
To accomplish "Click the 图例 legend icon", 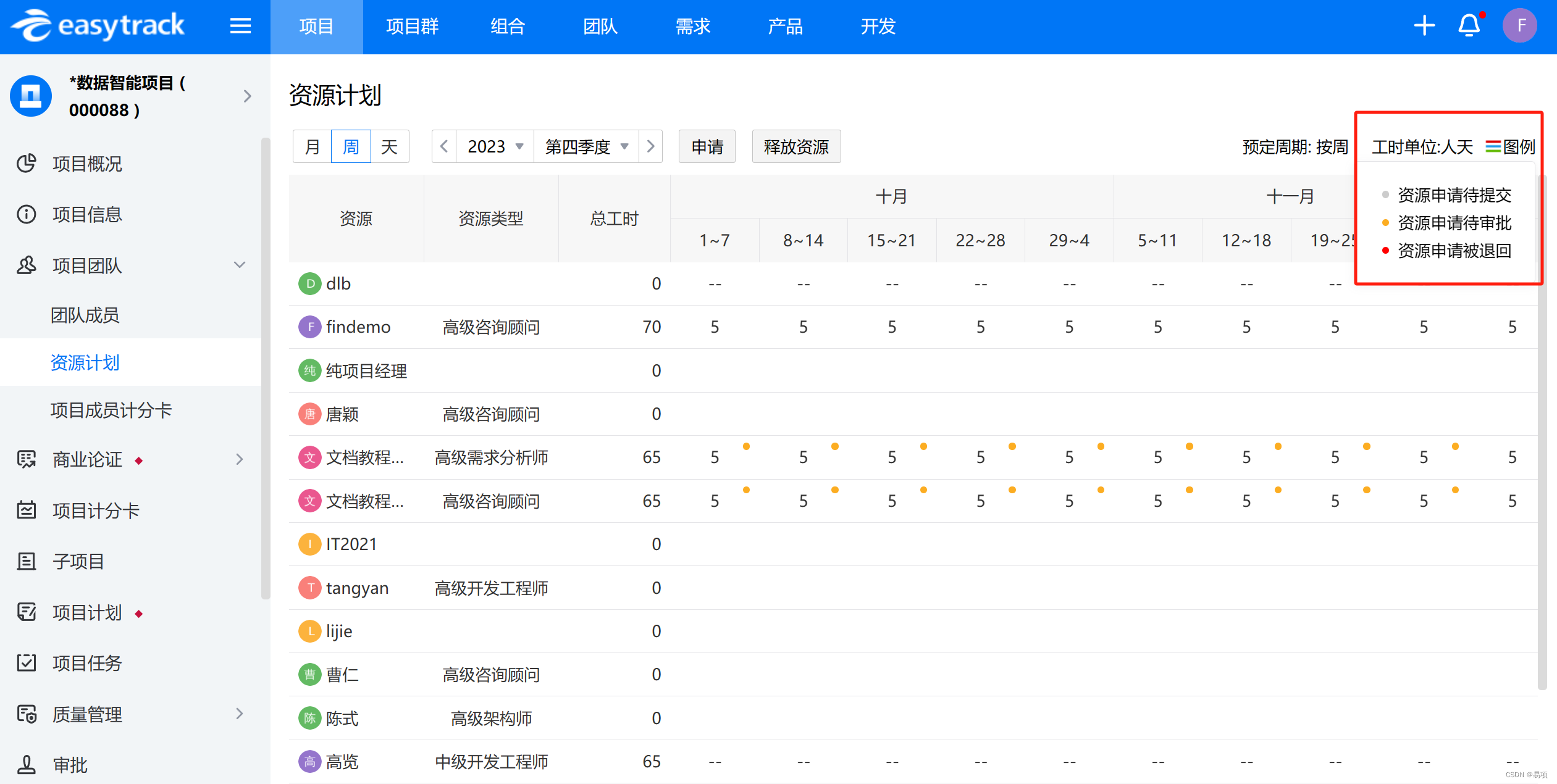I will [1493, 147].
